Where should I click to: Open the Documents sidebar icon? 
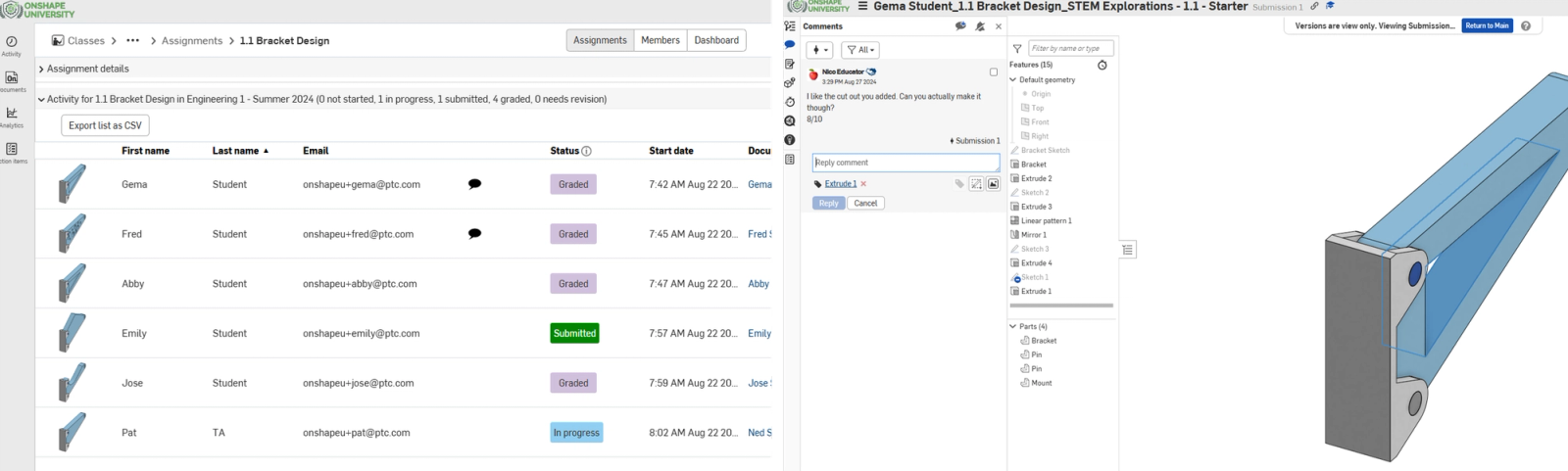coord(12,77)
